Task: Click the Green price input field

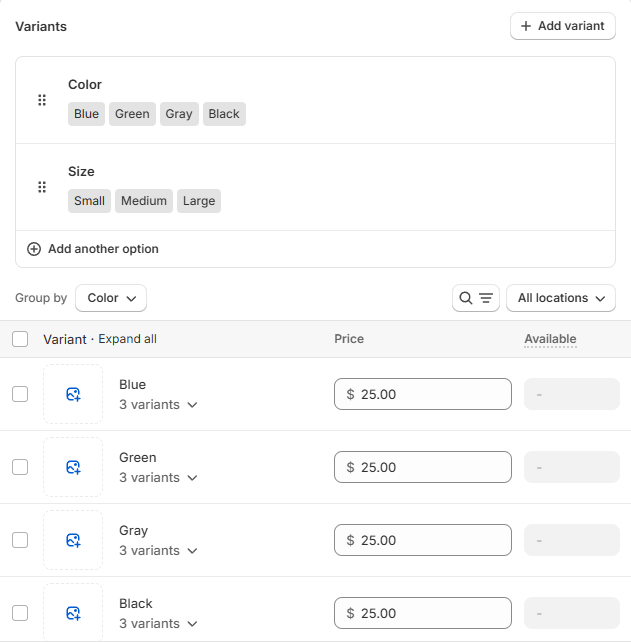Action: (423, 467)
